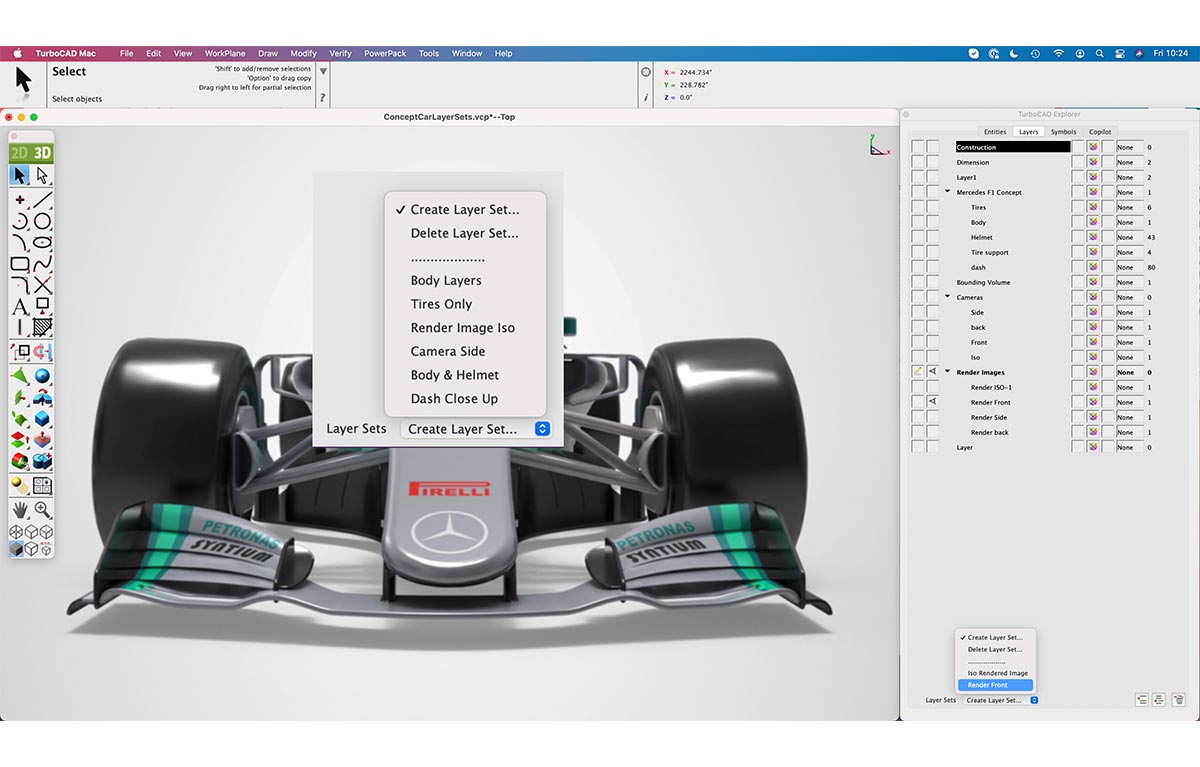This screenshot has width=1200, height=767.
Task: Open the WorkPlane menu in the menu bar
Action: (x=224, y=53)
